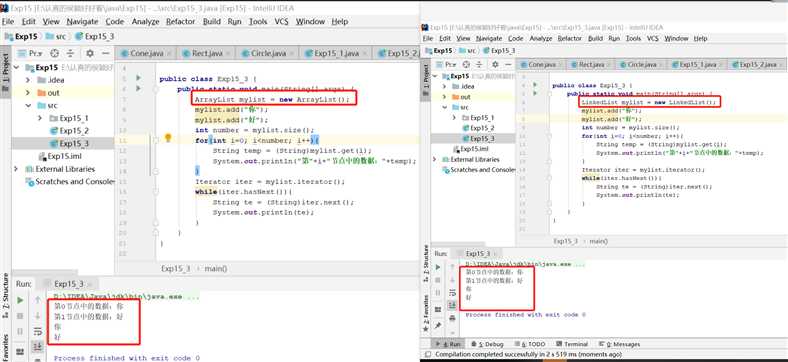
Task: Open the Terminal tool button in right window
Action: point(572,344)
